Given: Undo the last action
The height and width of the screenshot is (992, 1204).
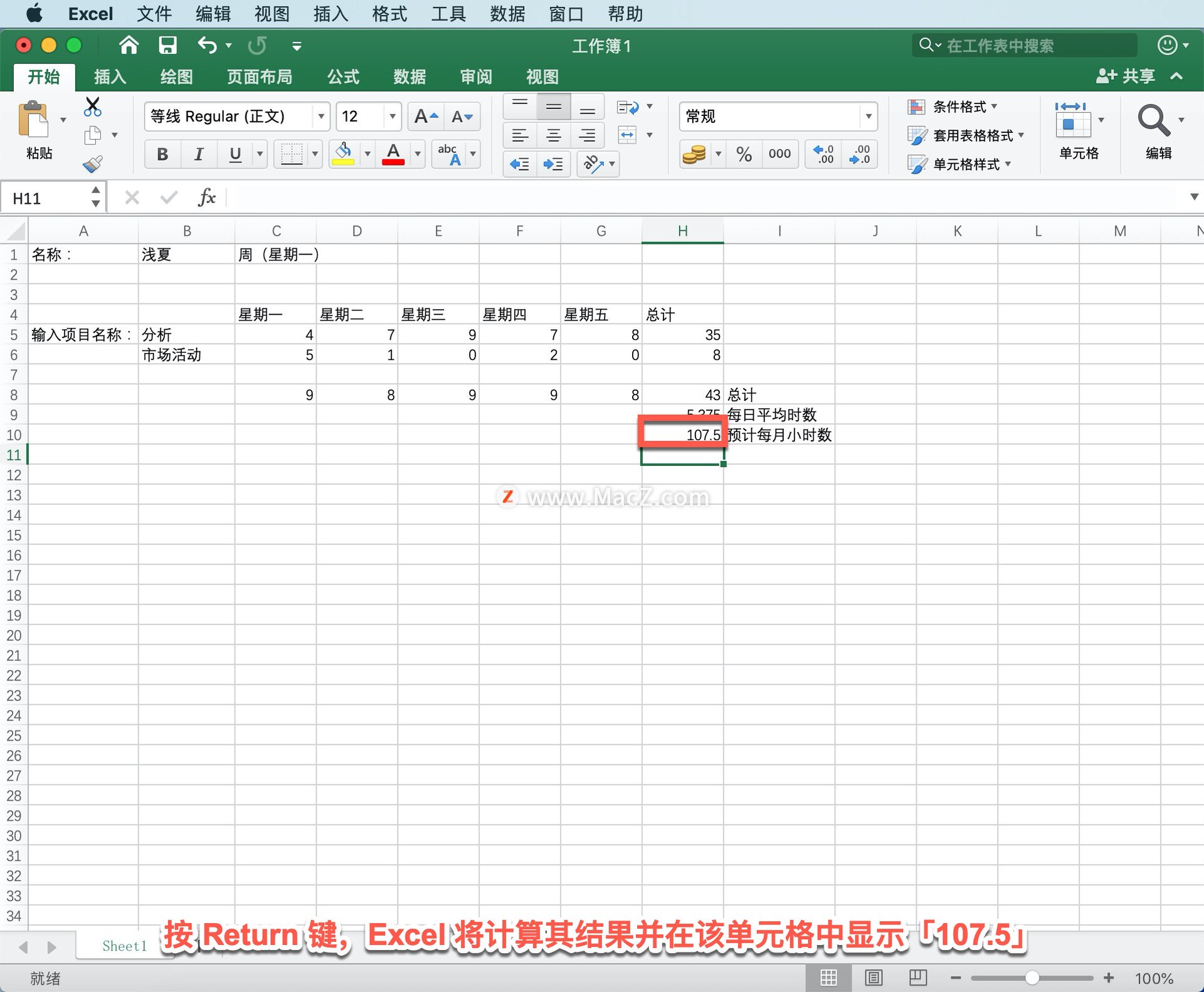Looking at the screenshot, I should (x=207, y=45).
